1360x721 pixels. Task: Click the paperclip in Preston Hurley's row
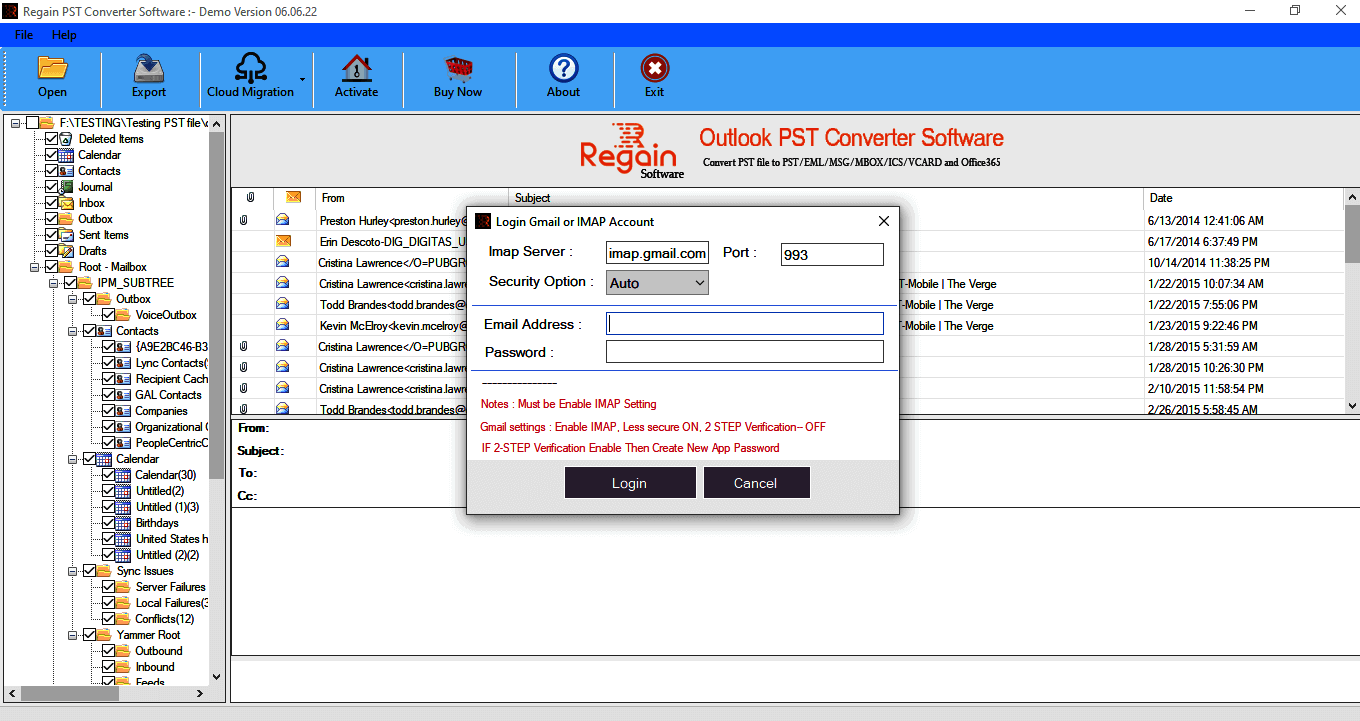243,220
